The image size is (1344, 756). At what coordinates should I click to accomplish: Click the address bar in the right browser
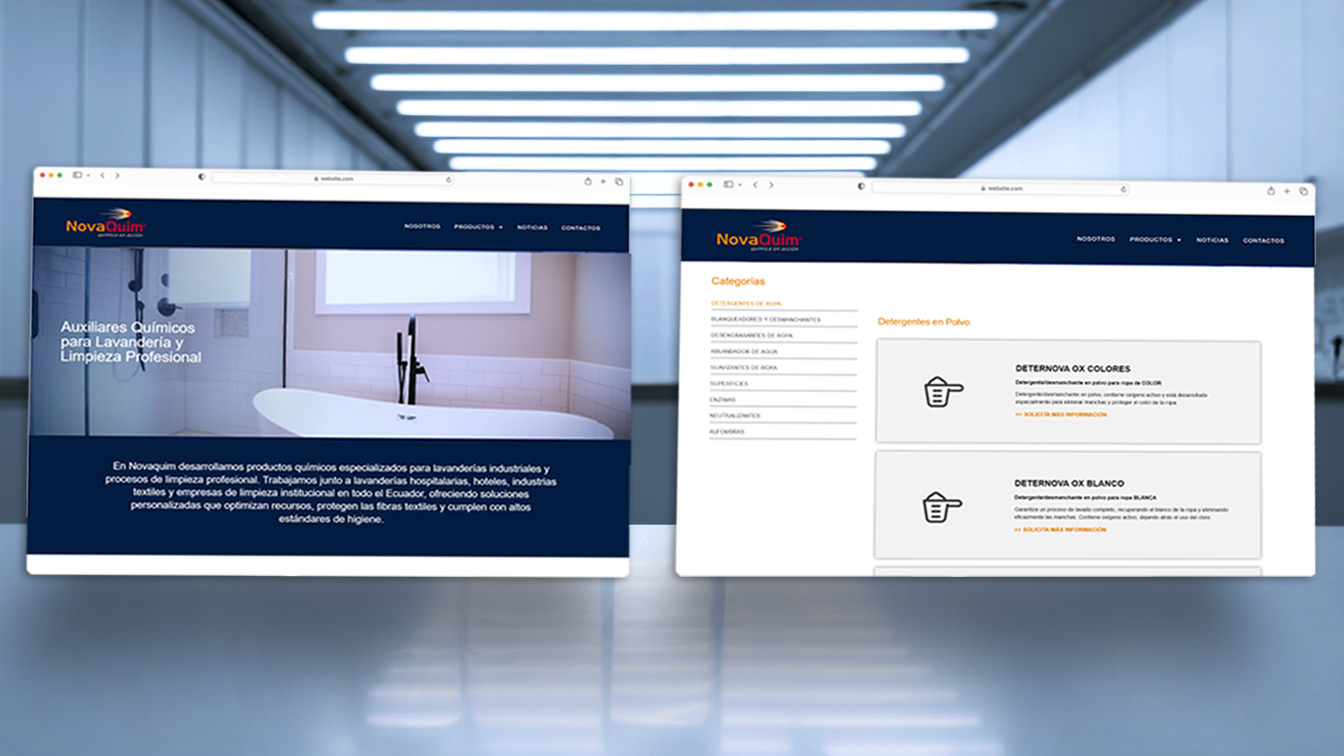tap(1000, 188)
